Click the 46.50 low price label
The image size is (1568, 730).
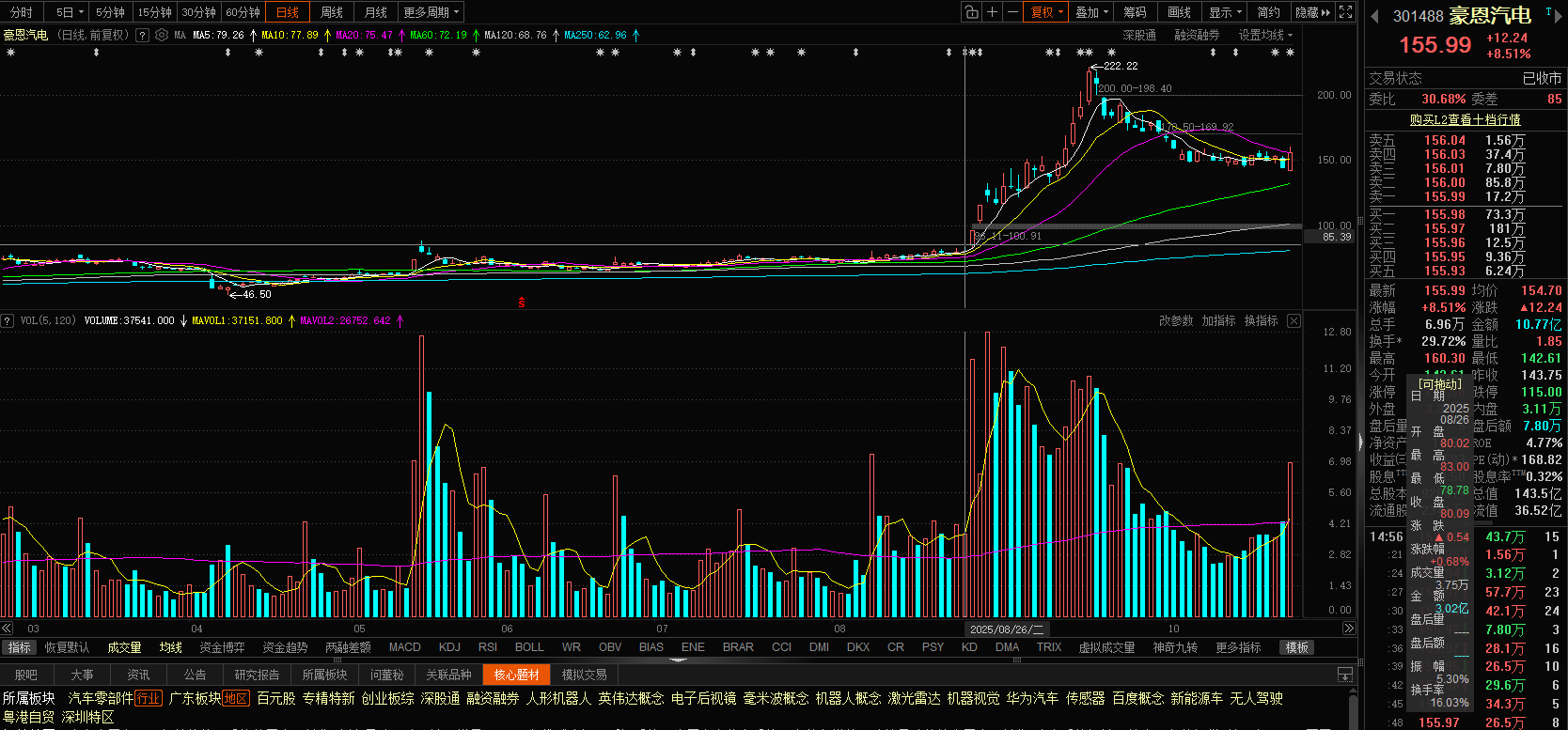coord(257,294)
